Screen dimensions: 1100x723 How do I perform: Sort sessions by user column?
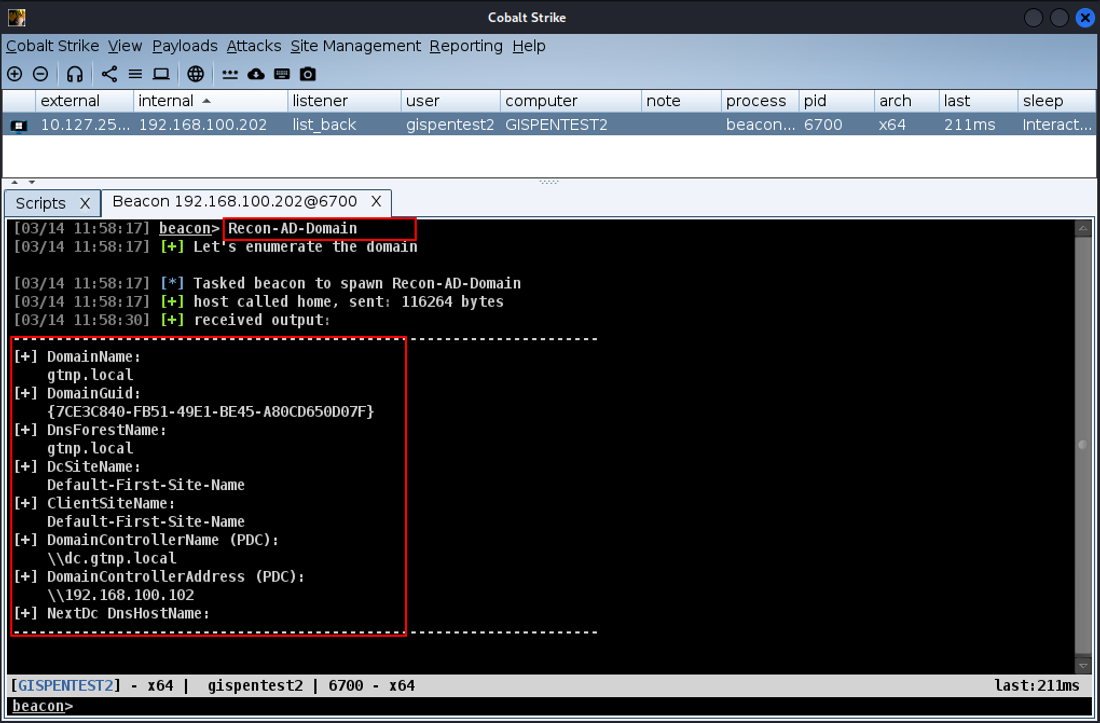point(451,101)
